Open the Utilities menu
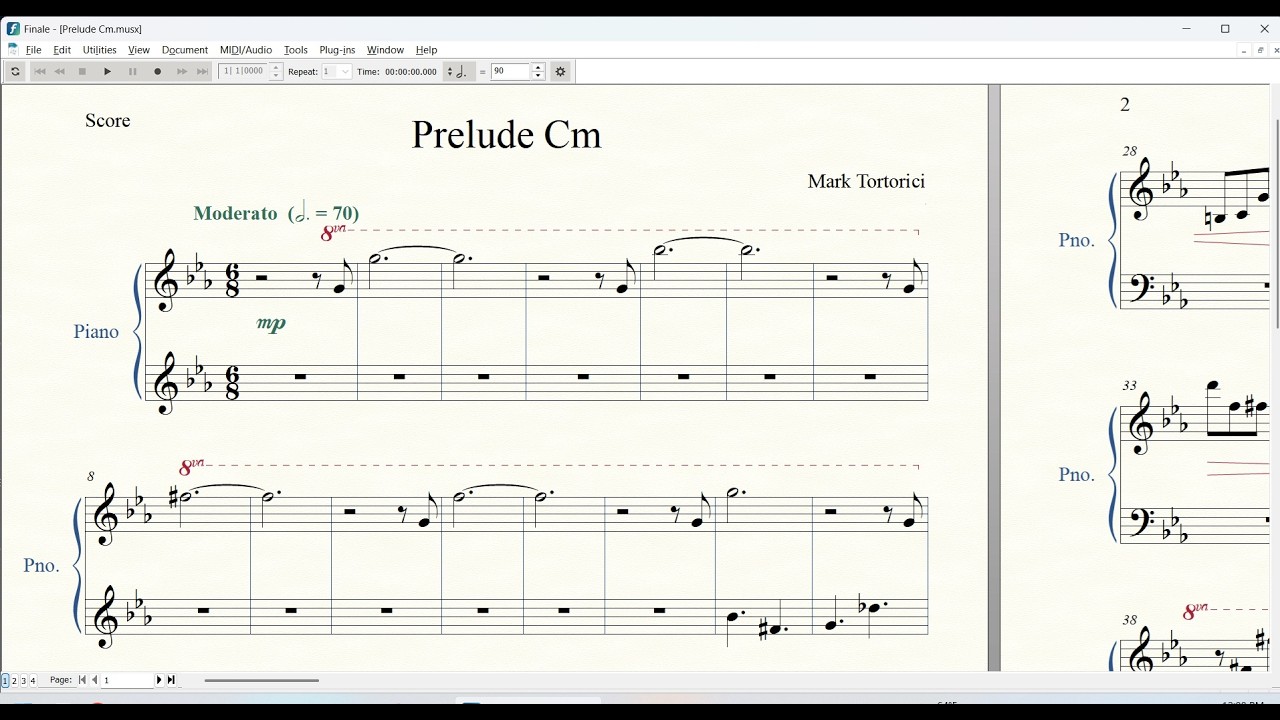Screen dimensions: 1280x720 tap(100, 50)
